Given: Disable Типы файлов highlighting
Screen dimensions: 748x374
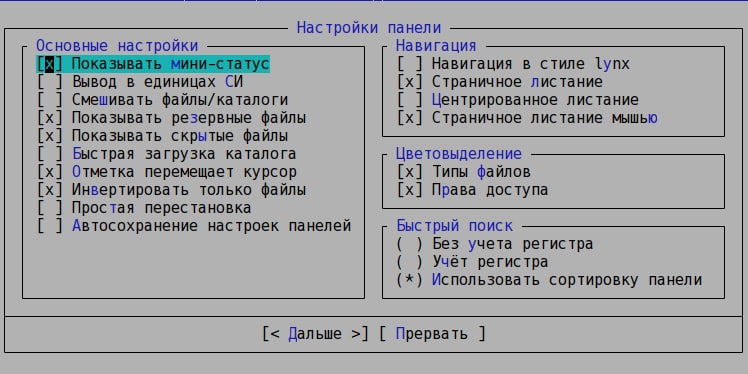Looking at the screenshot, I should [463, 172].
